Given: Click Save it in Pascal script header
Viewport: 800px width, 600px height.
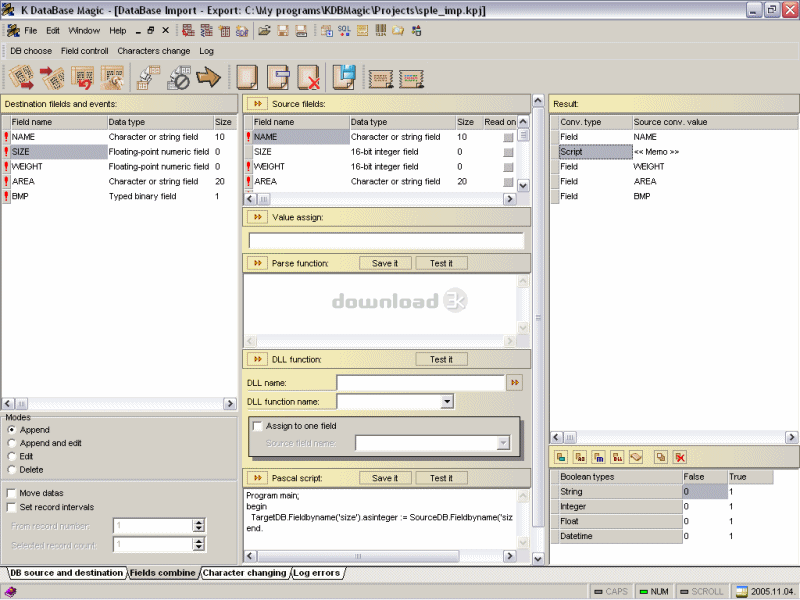Looking at the screenshot, I should [385, 478].
